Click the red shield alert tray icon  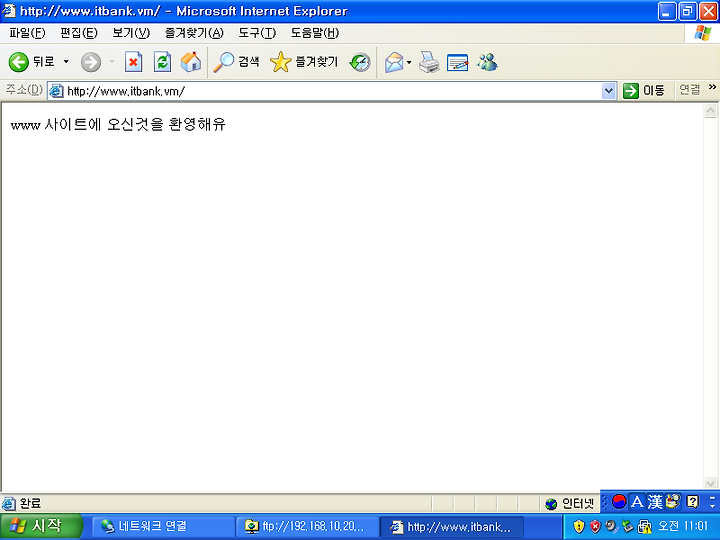(x=595, y=526)
